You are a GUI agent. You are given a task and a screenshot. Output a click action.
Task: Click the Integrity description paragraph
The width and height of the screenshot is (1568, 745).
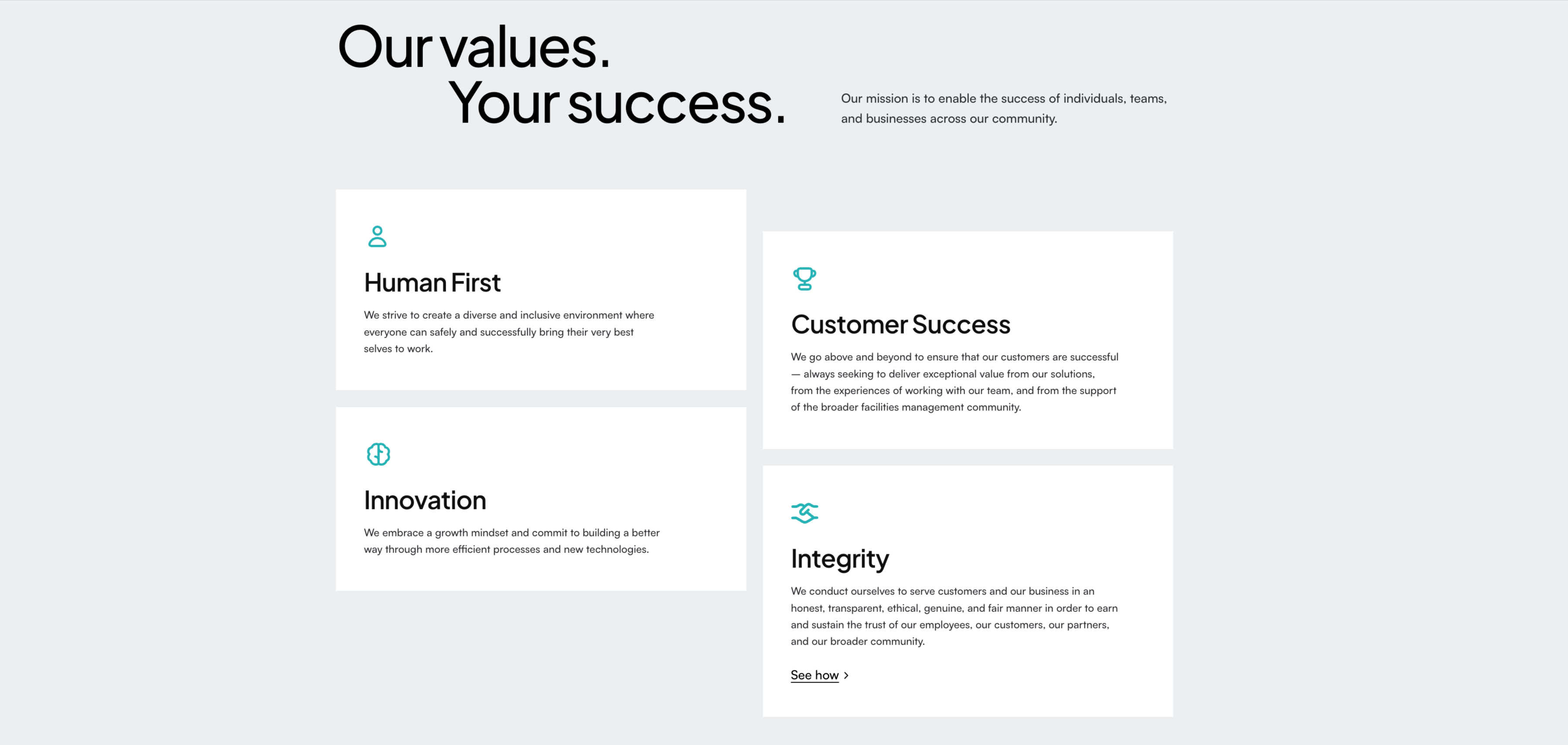(x=954, y=616)
